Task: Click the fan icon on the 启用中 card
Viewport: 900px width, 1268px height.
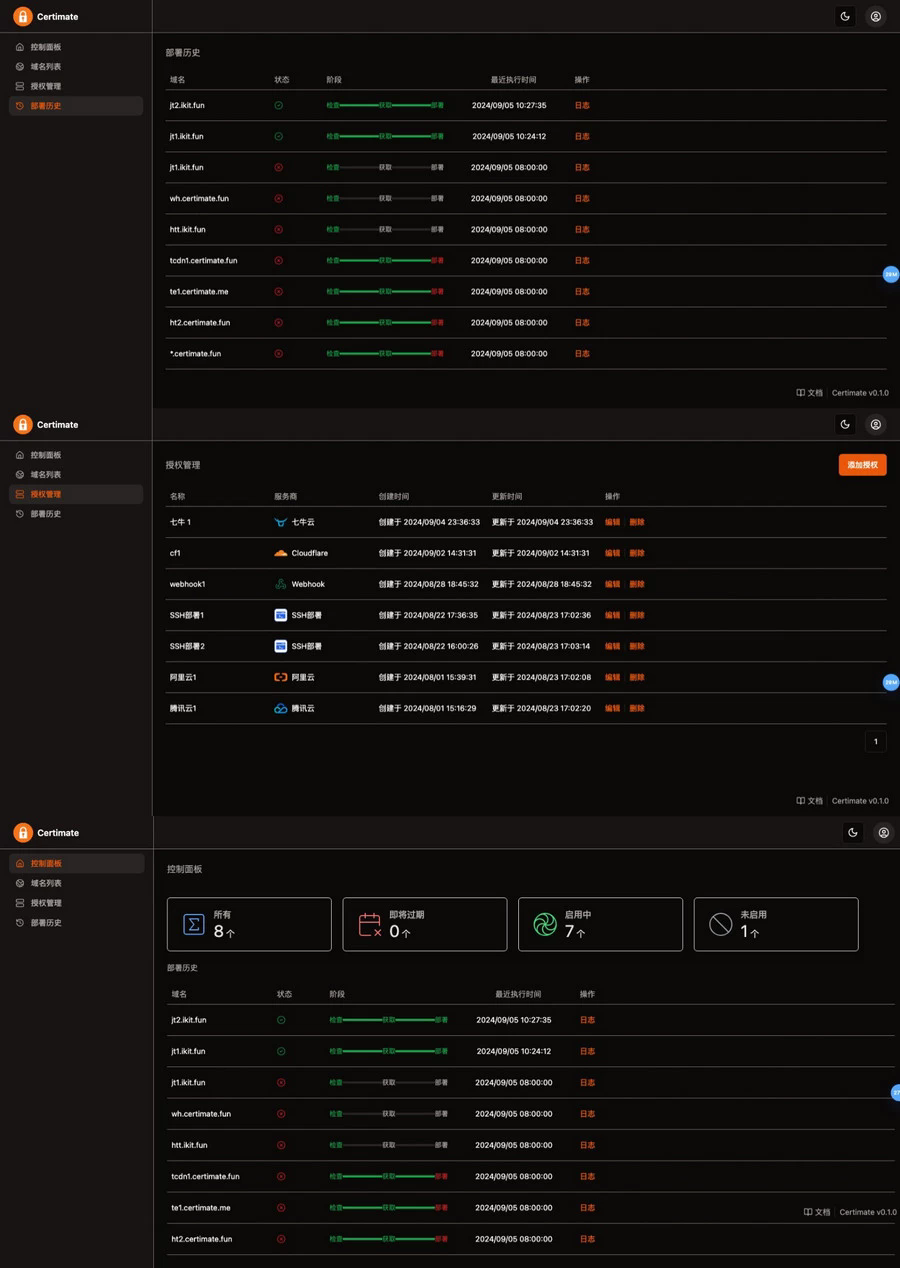Action: [x=545, y=924]
